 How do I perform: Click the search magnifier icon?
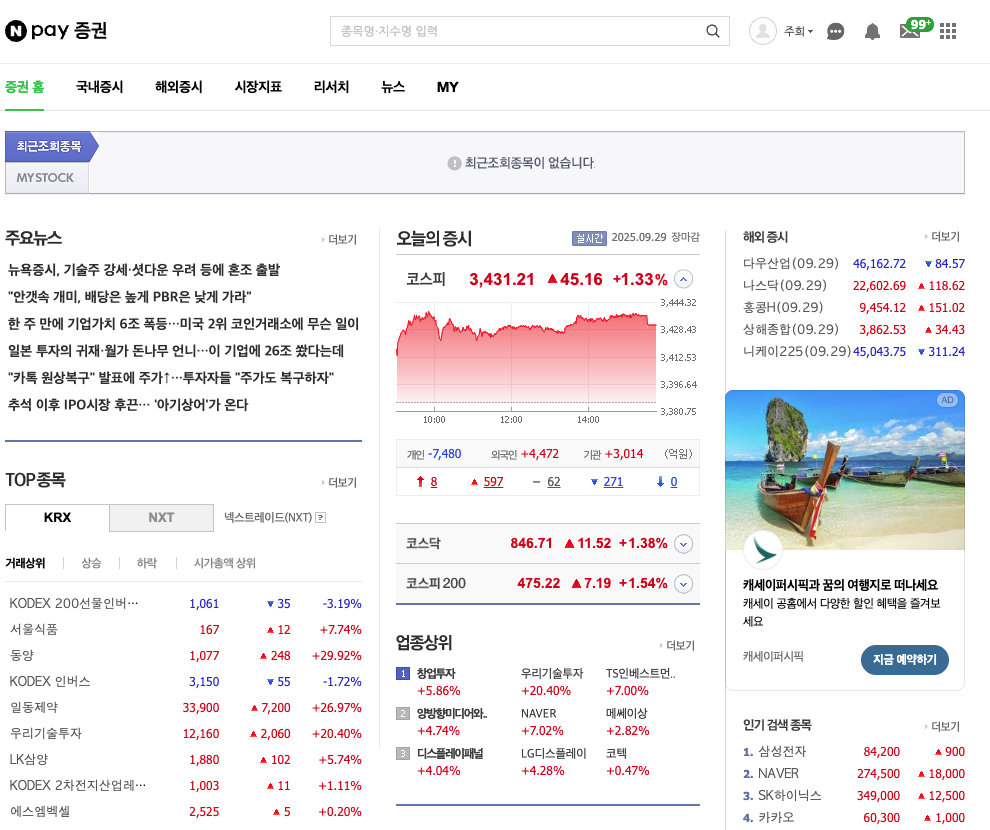point(712,31)
